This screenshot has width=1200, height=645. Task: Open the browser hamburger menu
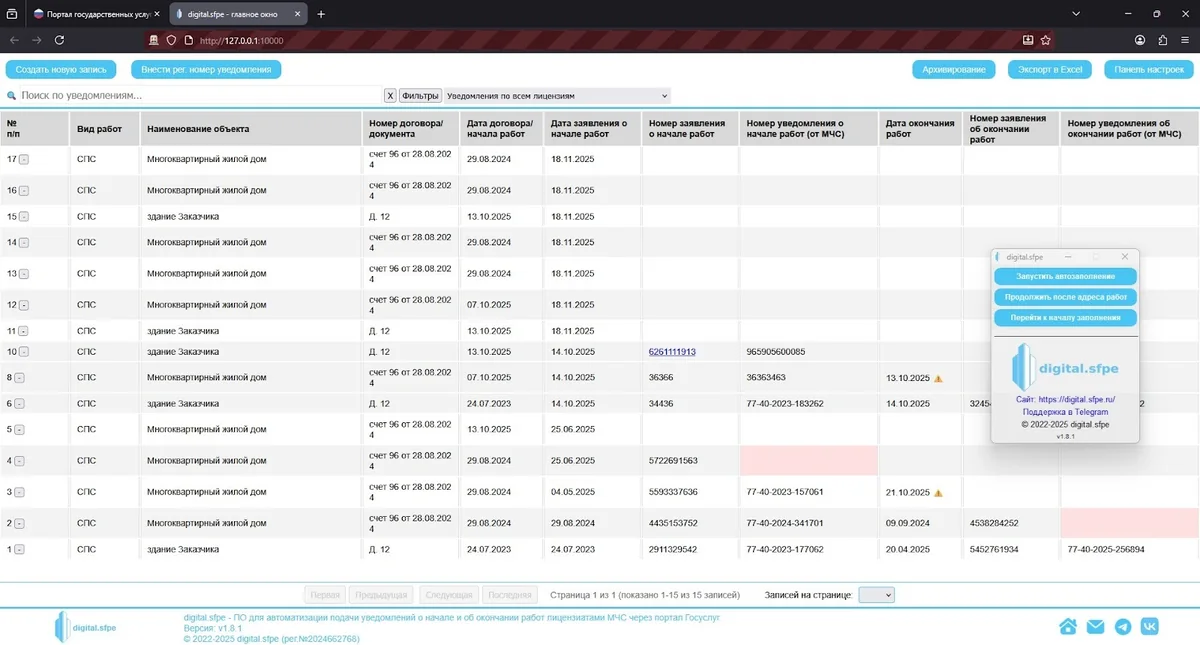click(1186, 40)
